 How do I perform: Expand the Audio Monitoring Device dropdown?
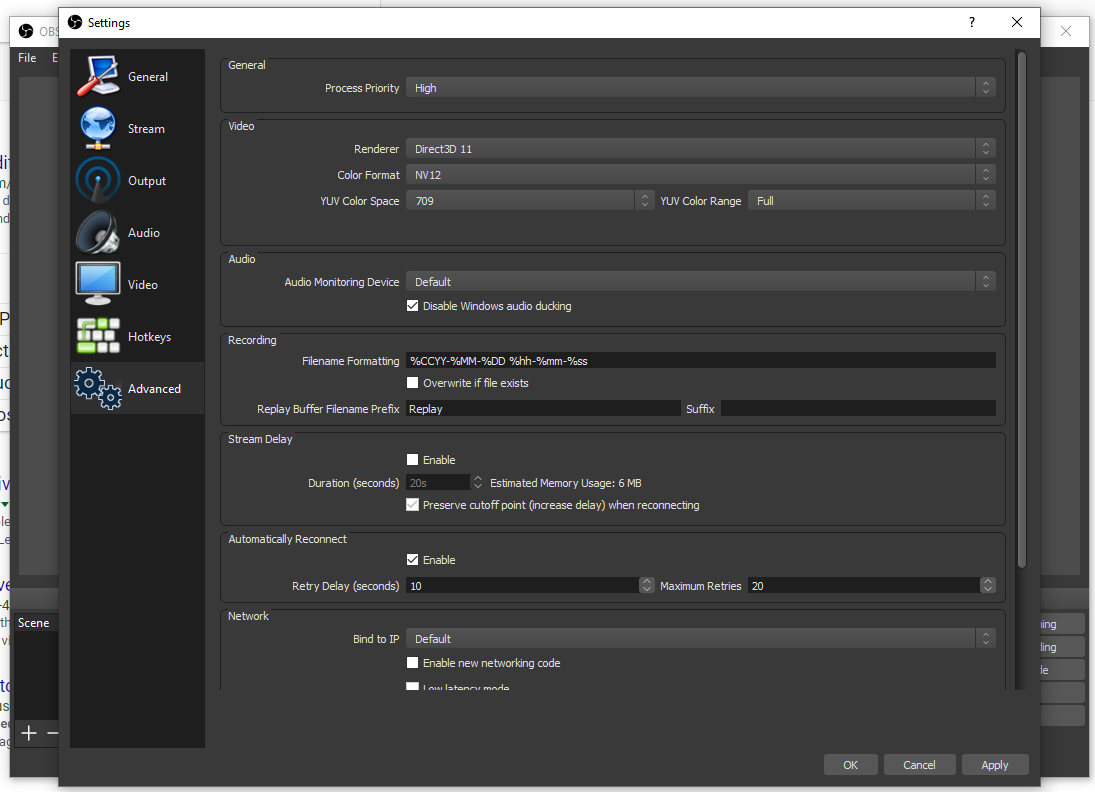[x=700, y=281]
